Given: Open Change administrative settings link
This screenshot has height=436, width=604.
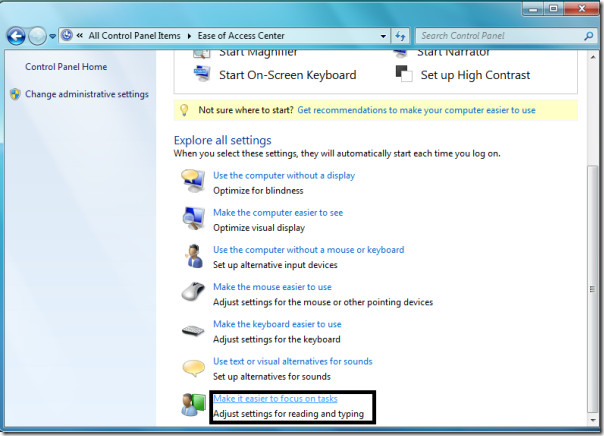Looking at the screenshot, I should point(87,94).
